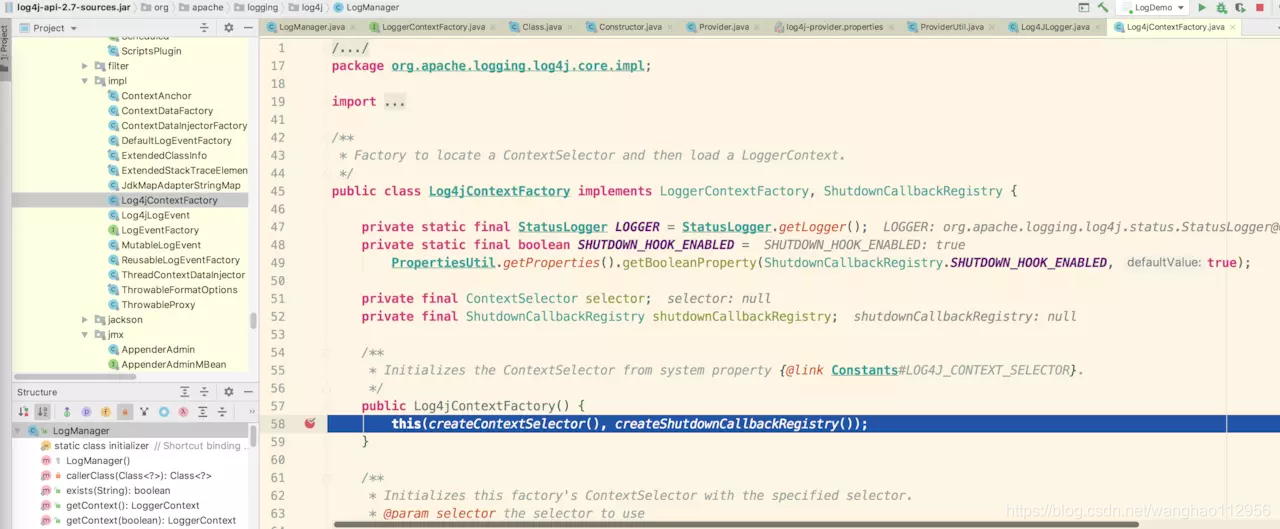Screen dimensions: 1280x529
Task: Select exists(String) method in Structure
Action: [118, 491]
